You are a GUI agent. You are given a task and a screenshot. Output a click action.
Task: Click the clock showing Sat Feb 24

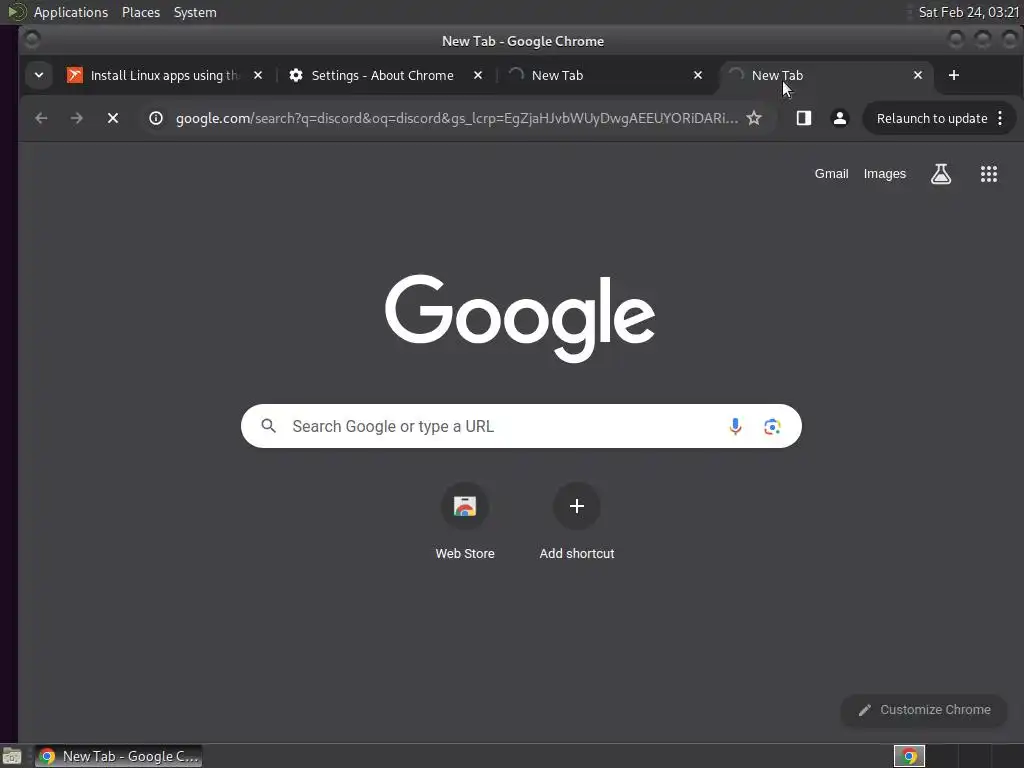pyautogui.click(x=968, y=12)
